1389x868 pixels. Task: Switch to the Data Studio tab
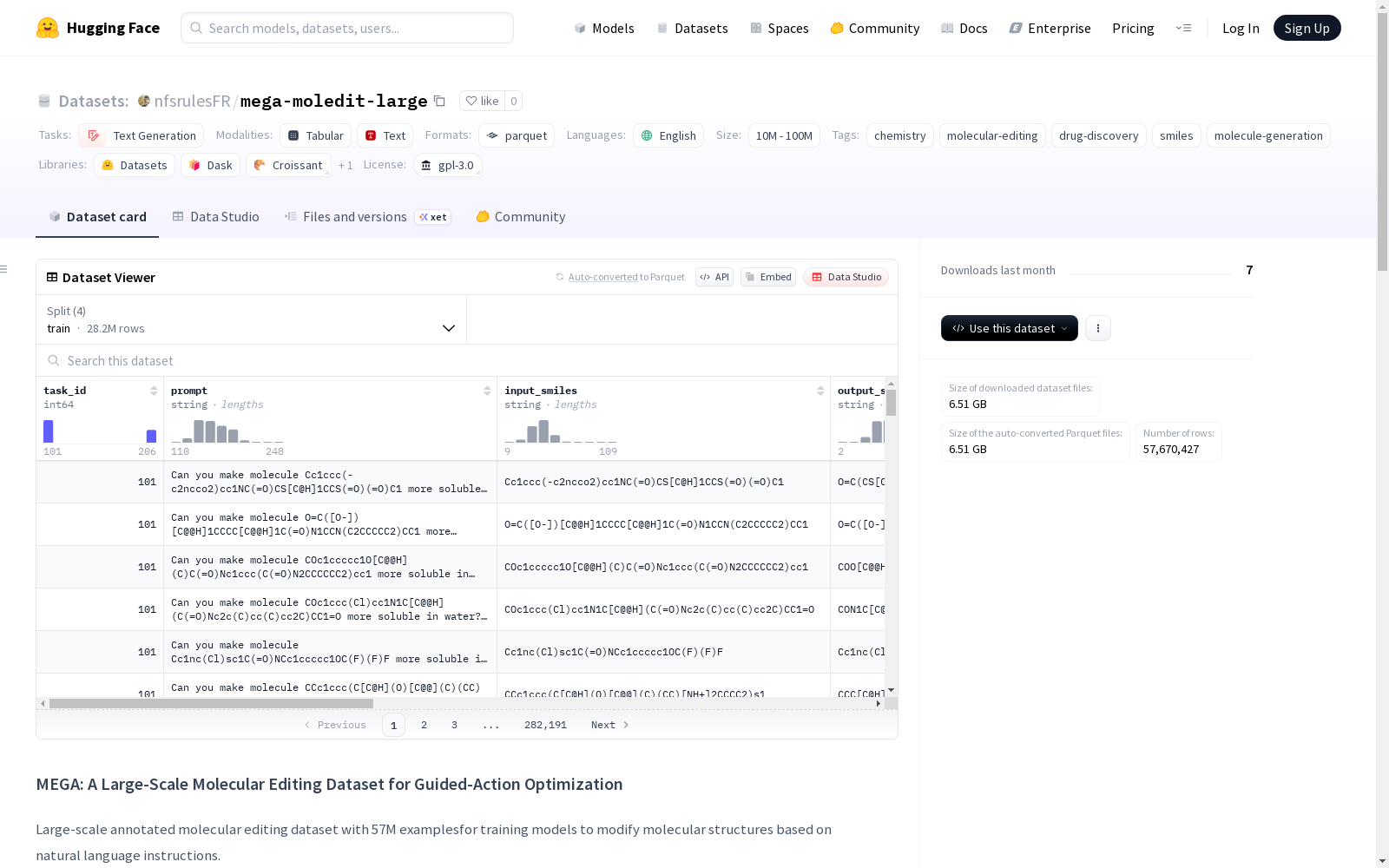coord(215,217)
